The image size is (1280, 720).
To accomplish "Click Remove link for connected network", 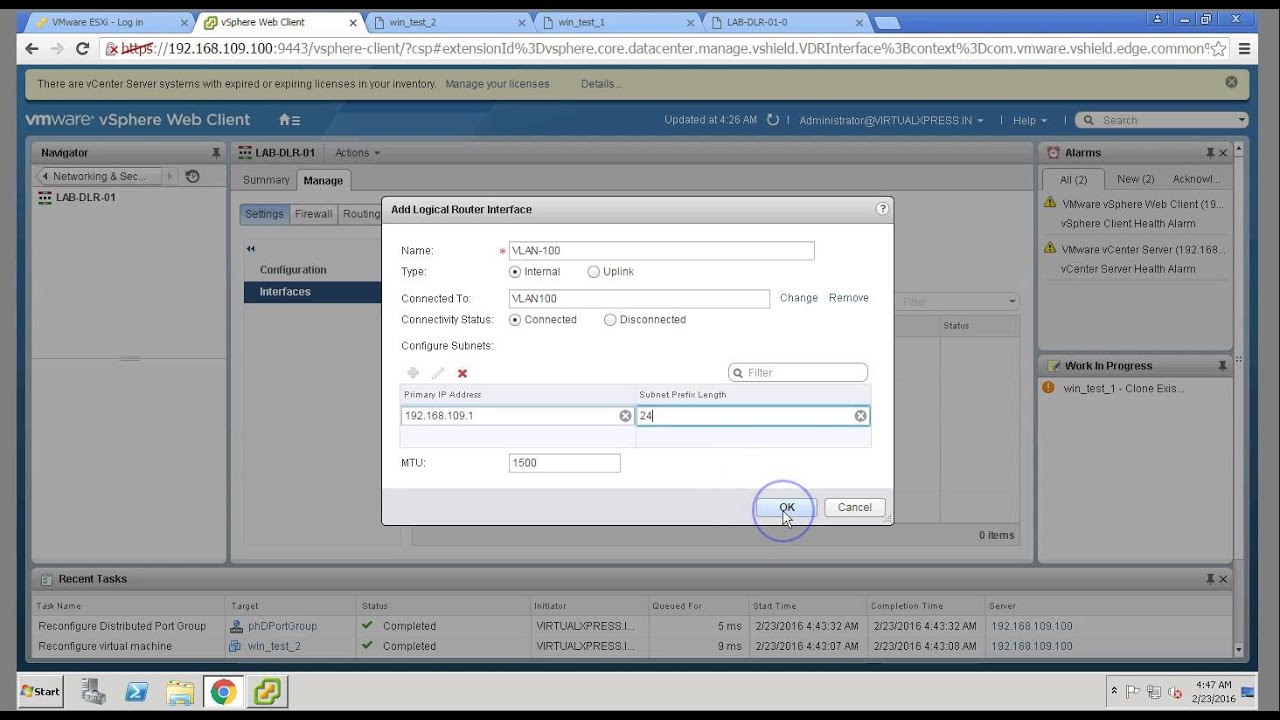I will pyautogui.click(x=849, y=298).
